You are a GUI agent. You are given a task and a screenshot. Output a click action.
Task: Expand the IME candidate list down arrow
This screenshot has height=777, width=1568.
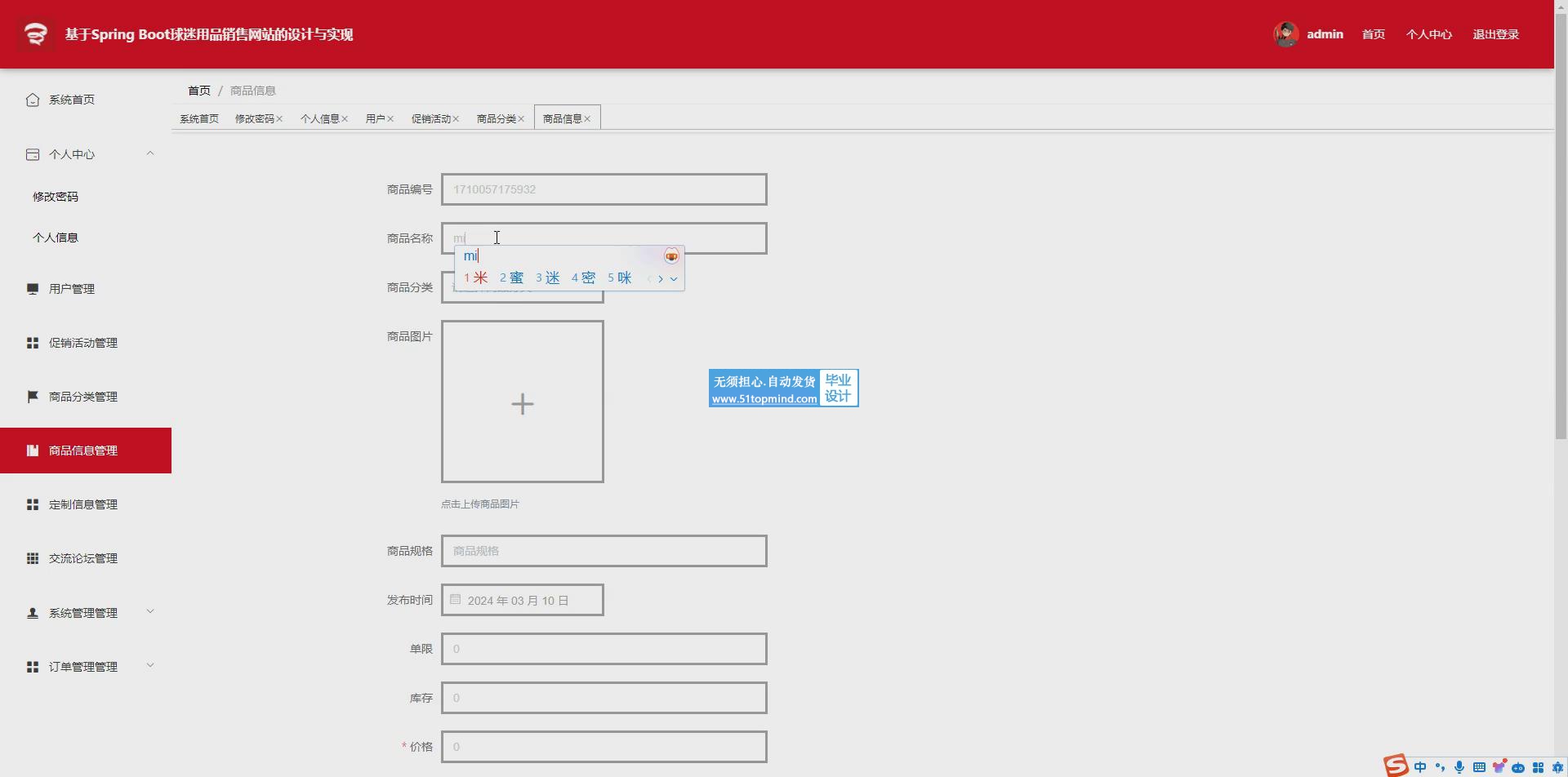[x=674, y=279]
